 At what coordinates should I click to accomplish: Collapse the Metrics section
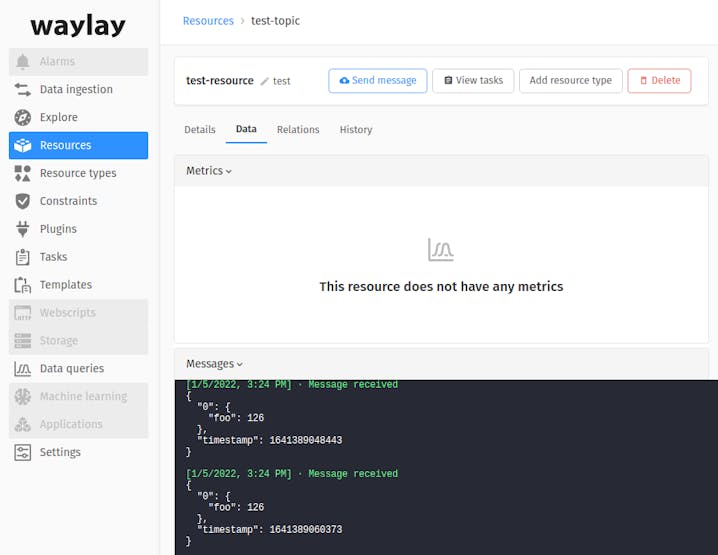[x=209, y=171]
